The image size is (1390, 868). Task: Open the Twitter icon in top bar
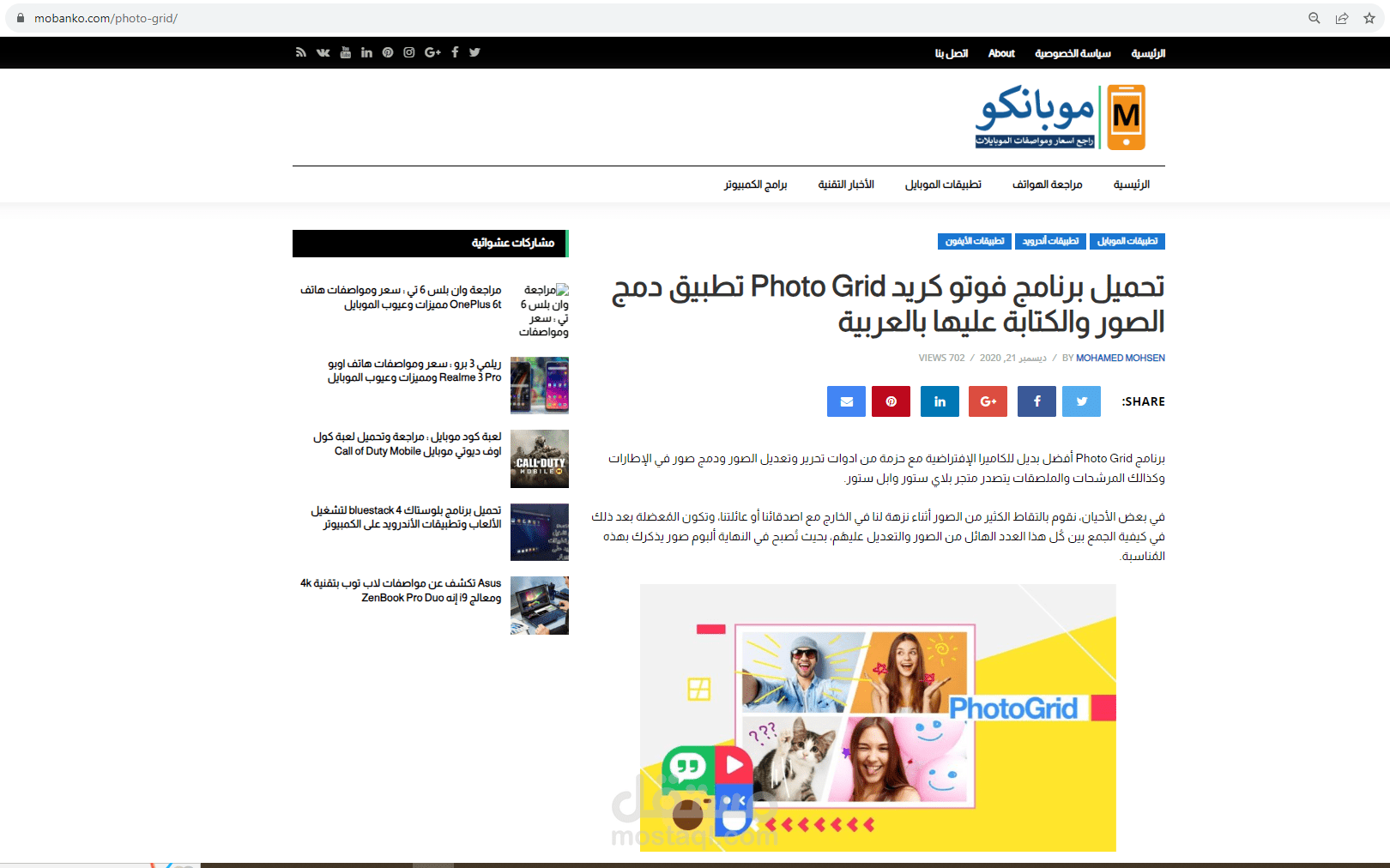click(x=474, y=52)
